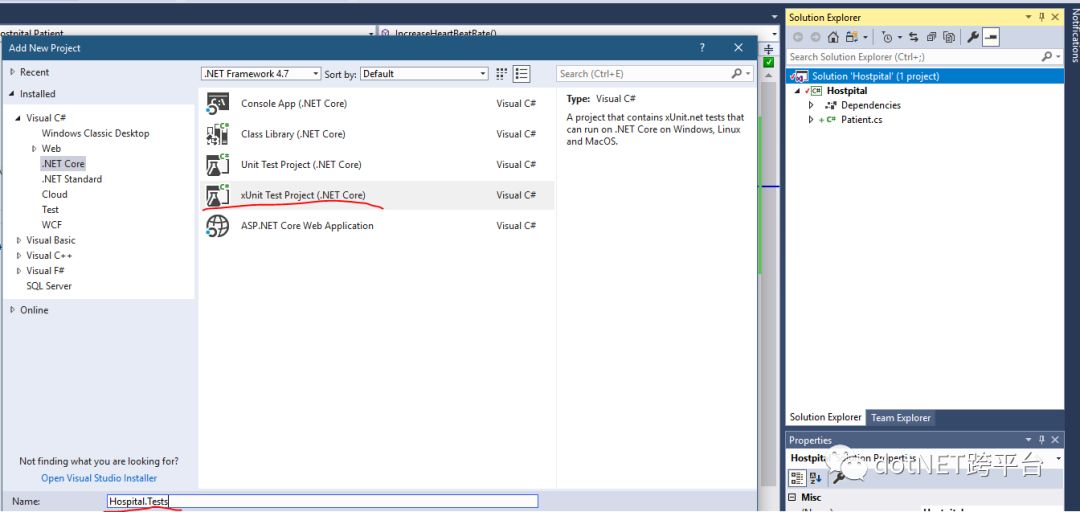Collapse the Hostpital project node arrow
The width and height of the screenshot is (1080, 512).
point(798,91)
